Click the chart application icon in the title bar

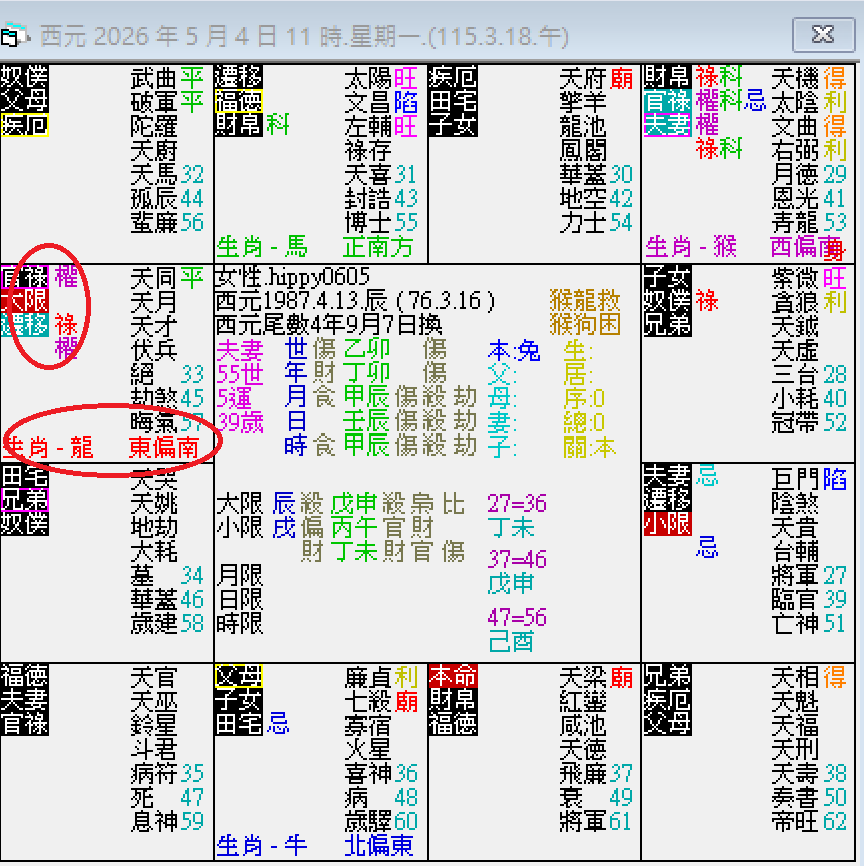[14, 32]
